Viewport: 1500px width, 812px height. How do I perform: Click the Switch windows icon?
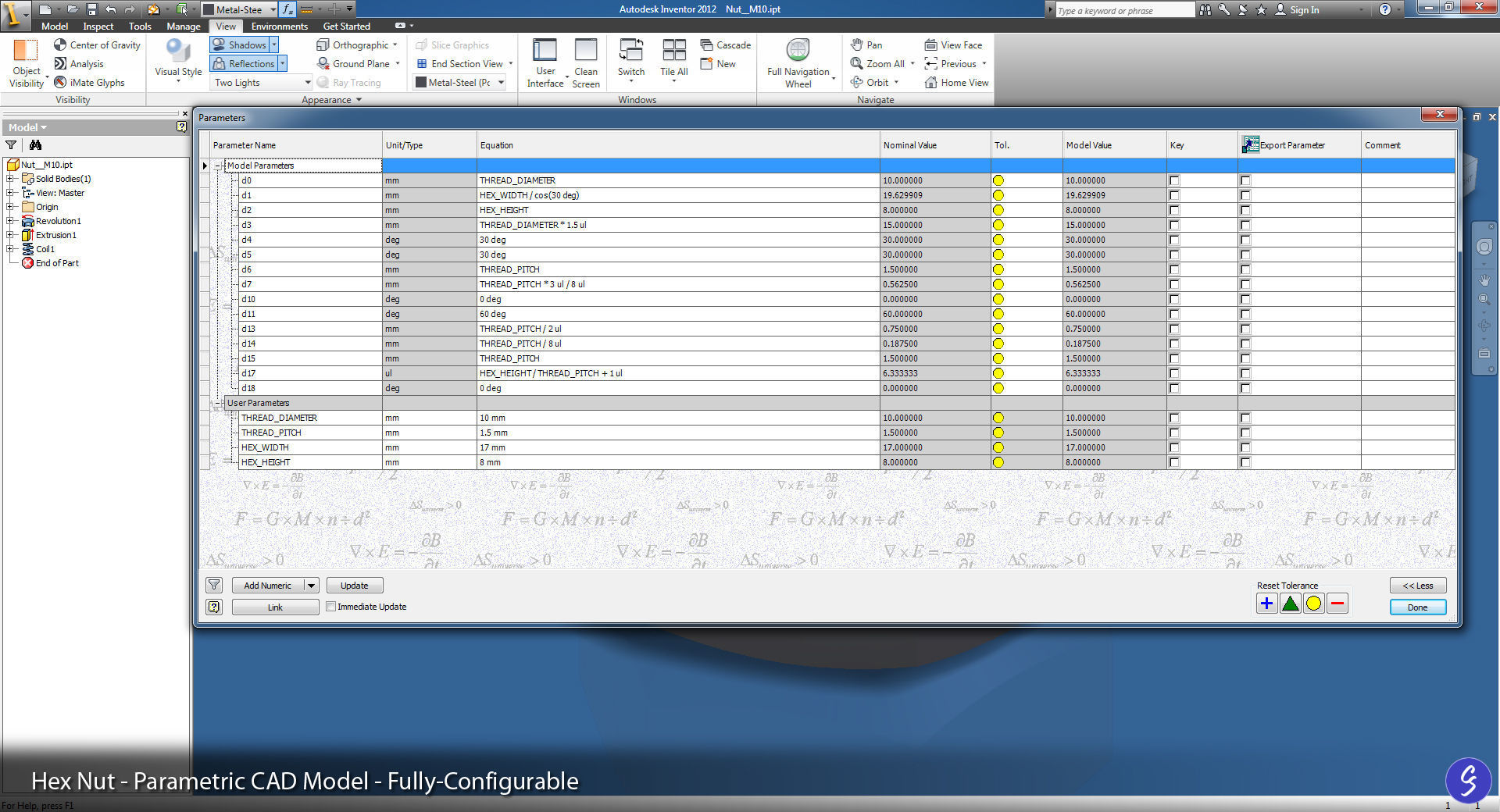point(631,50)
